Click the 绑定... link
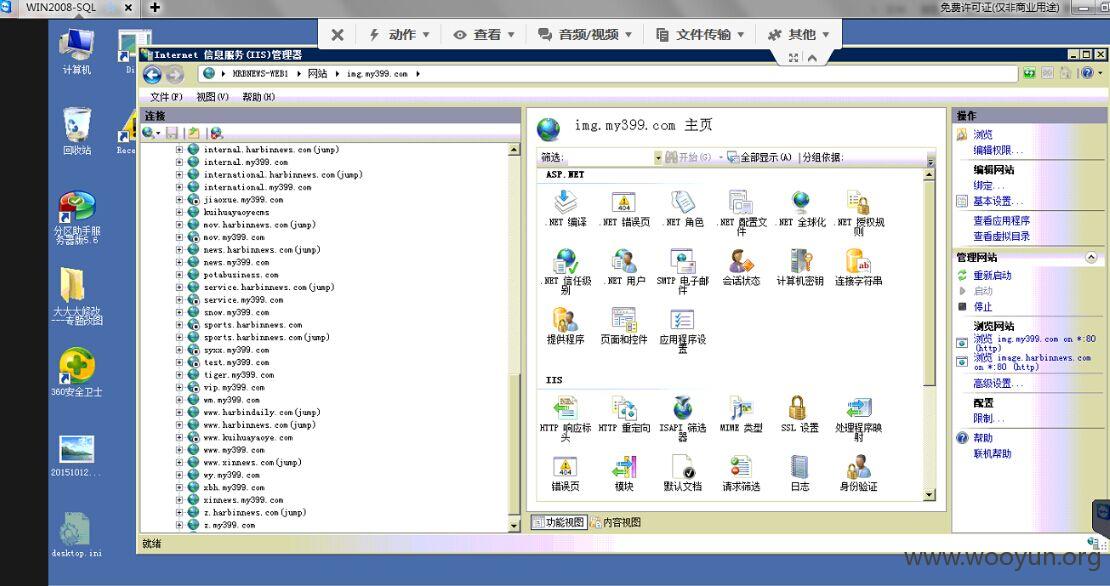This screenshot has height=586, width=1110. [988, 185]
